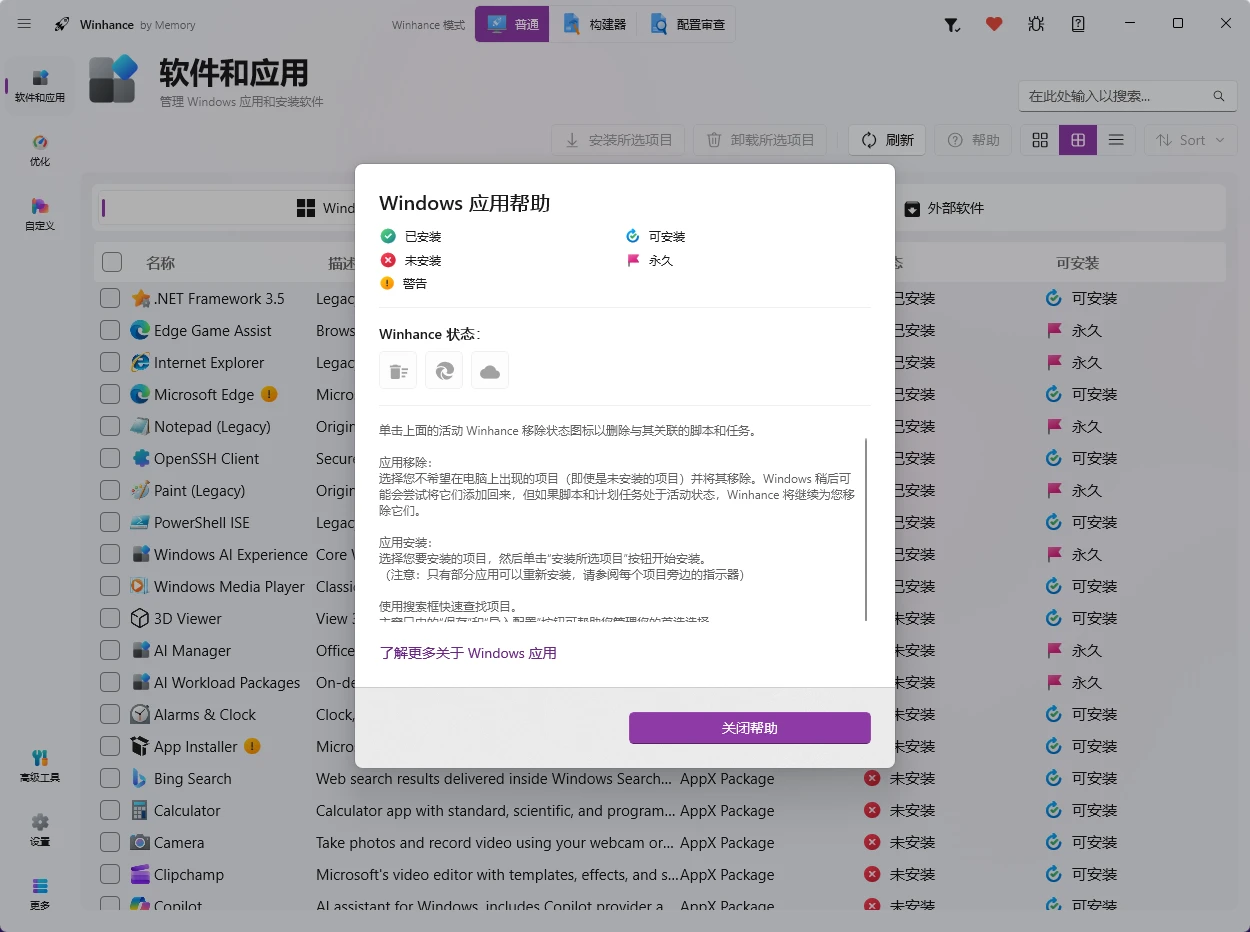This screenshot has height=932, width=1250.
Task: Switch to the 外部软件 tab
Action: tap(944, 208)
